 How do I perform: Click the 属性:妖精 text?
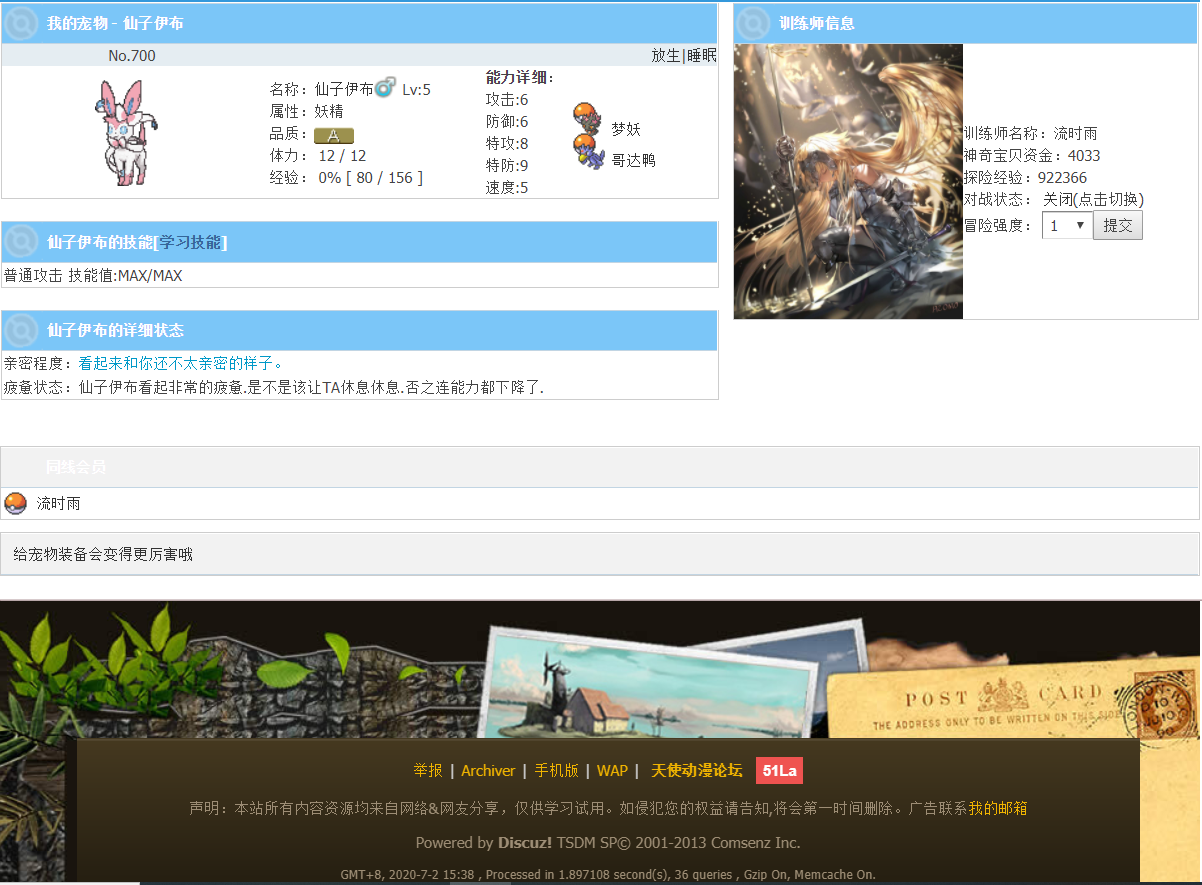pos(307,112)
